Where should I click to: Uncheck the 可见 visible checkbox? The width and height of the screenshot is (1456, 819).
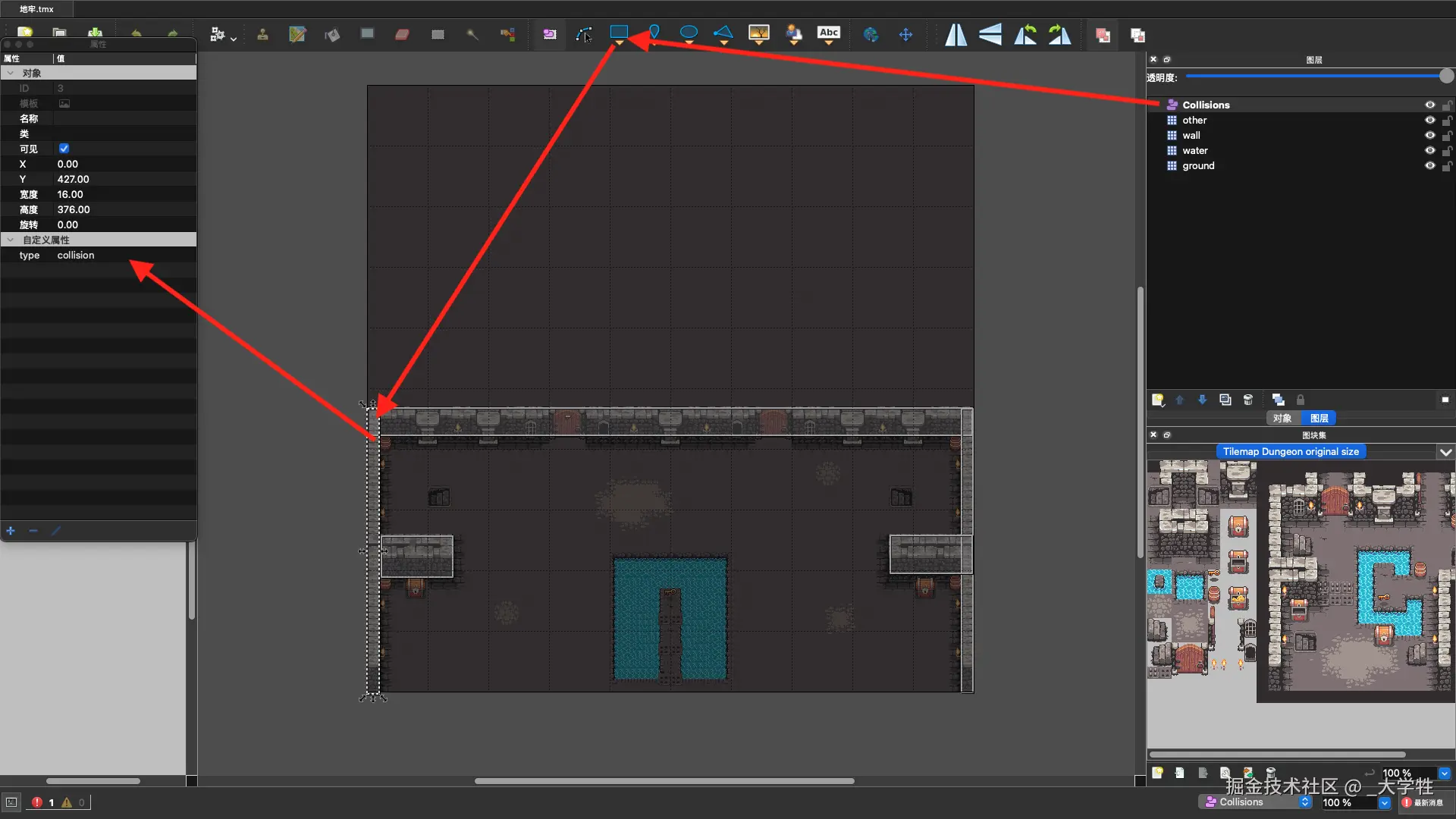tap(64, 149)
